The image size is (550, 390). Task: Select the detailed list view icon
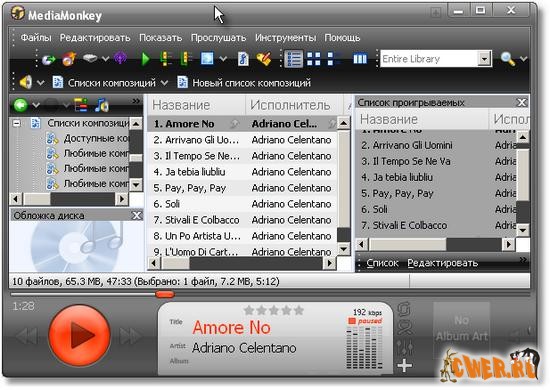(294, 59)
